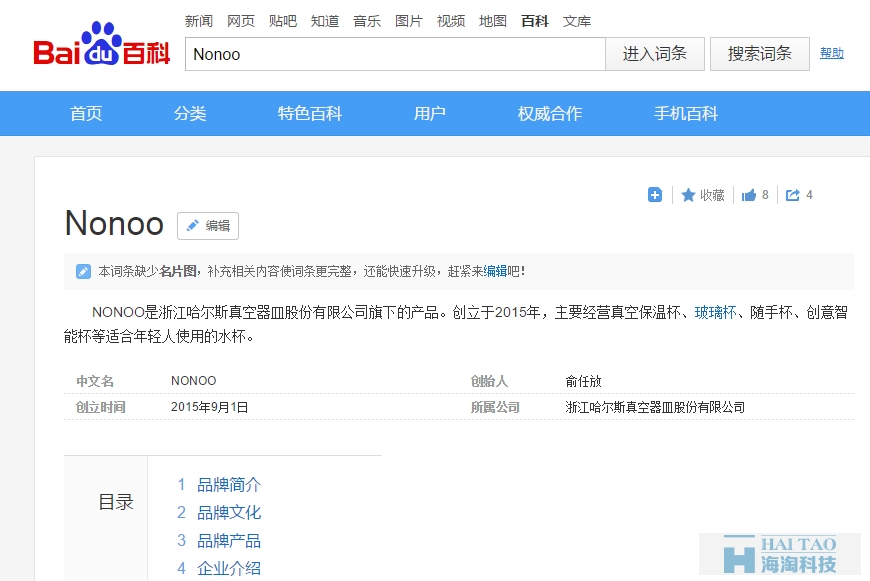Screen dimensions: 870x581
Task: Click the Nonoo entry title heading
Action: [114, 223]
